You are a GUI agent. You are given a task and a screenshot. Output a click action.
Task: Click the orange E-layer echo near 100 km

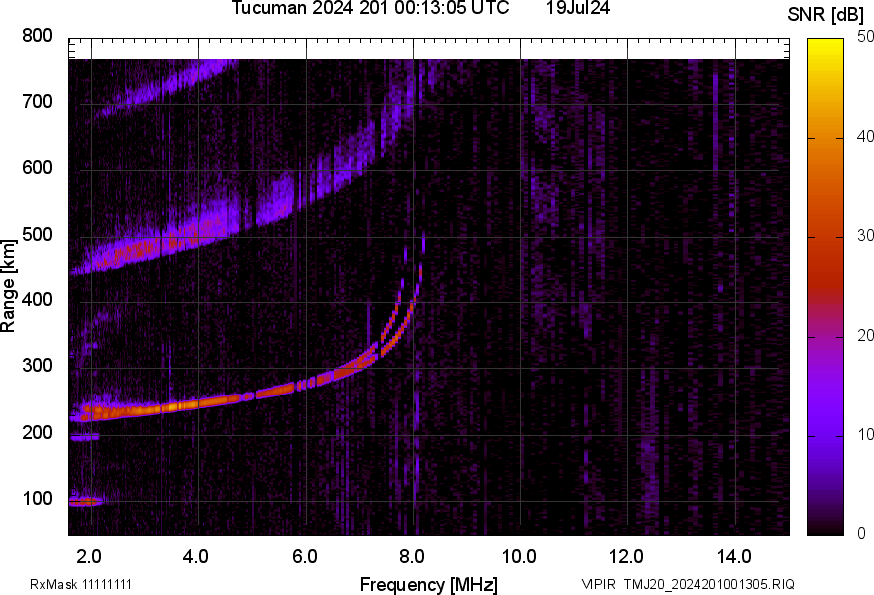tap(85, 501)
